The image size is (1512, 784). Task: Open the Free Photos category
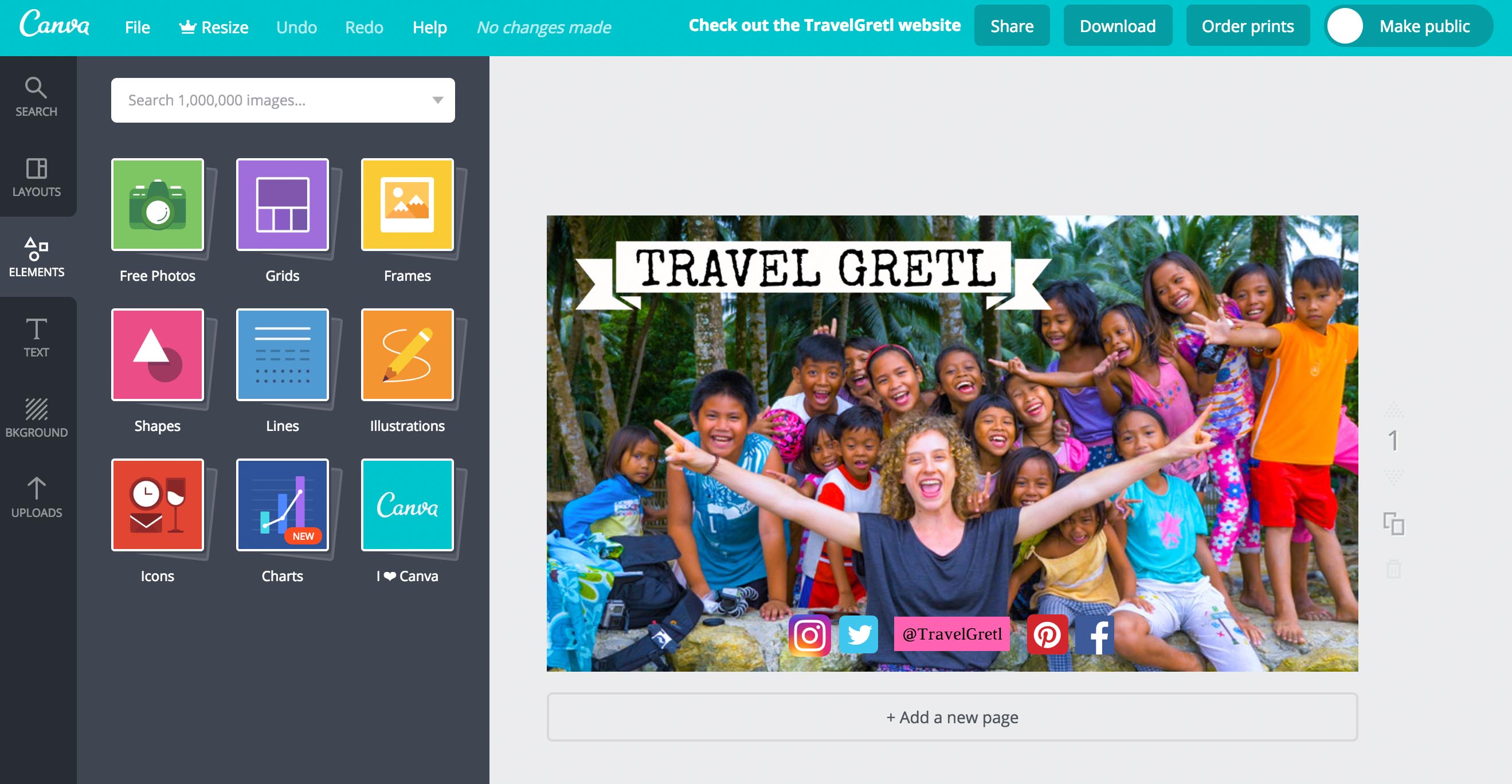(x=157, y=204)
